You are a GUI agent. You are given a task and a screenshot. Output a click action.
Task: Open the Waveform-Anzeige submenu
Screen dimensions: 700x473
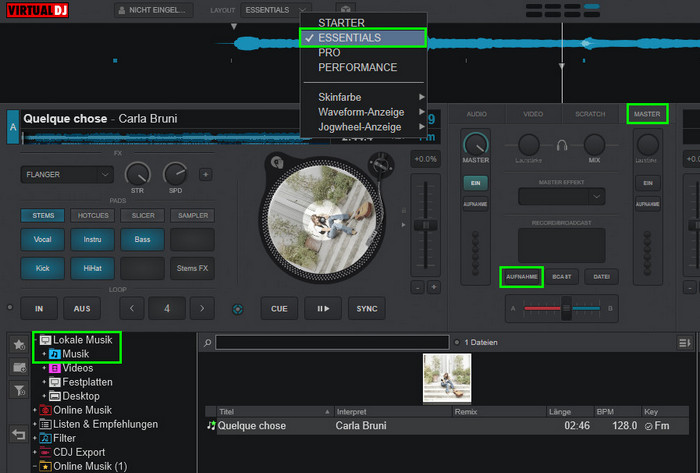pyautogui.click(x=363, y=112)
